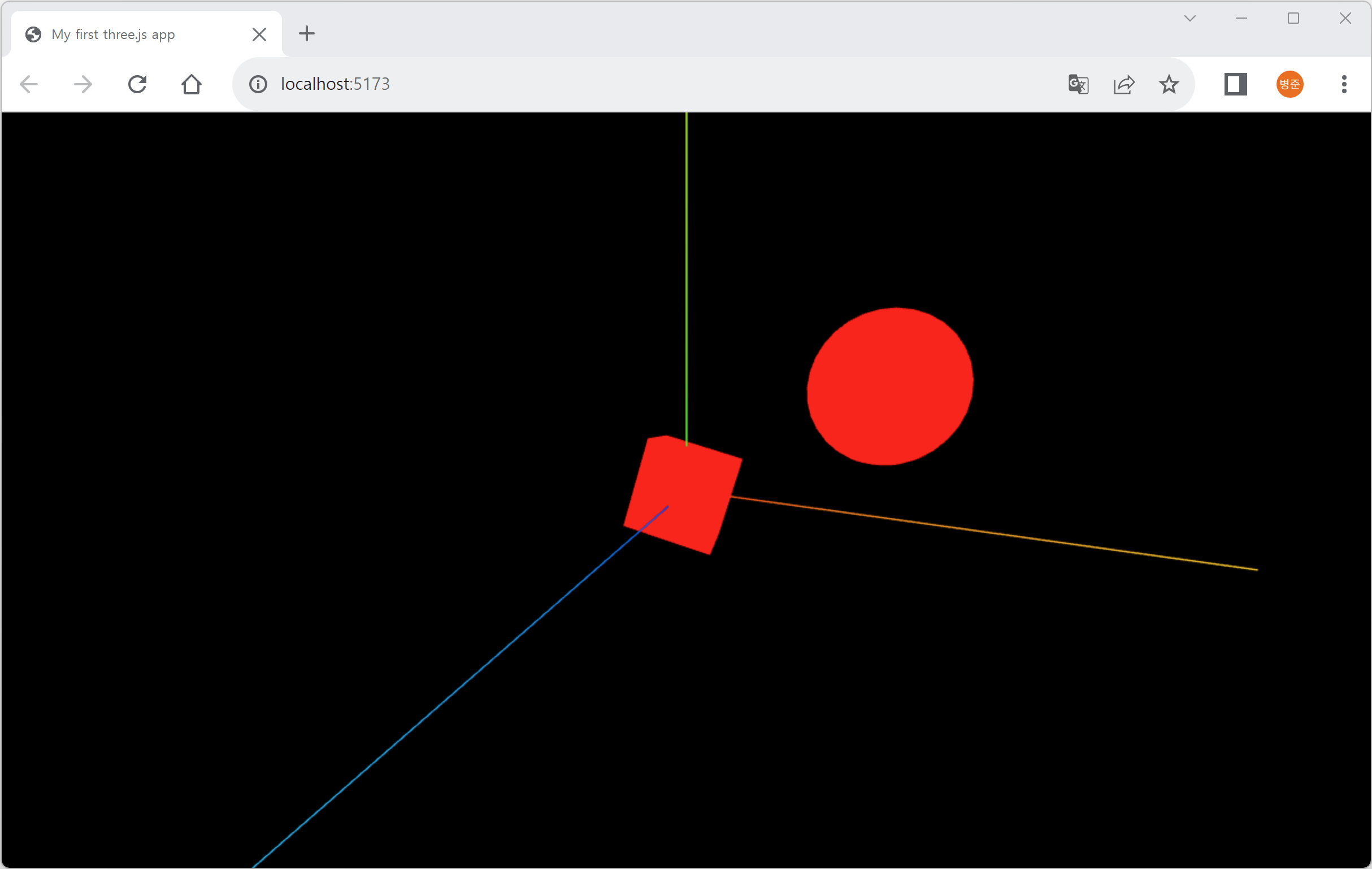Screen dimensions: 1372x869
Task: Expand the tab search chevron
Action: click(1189, 18)
